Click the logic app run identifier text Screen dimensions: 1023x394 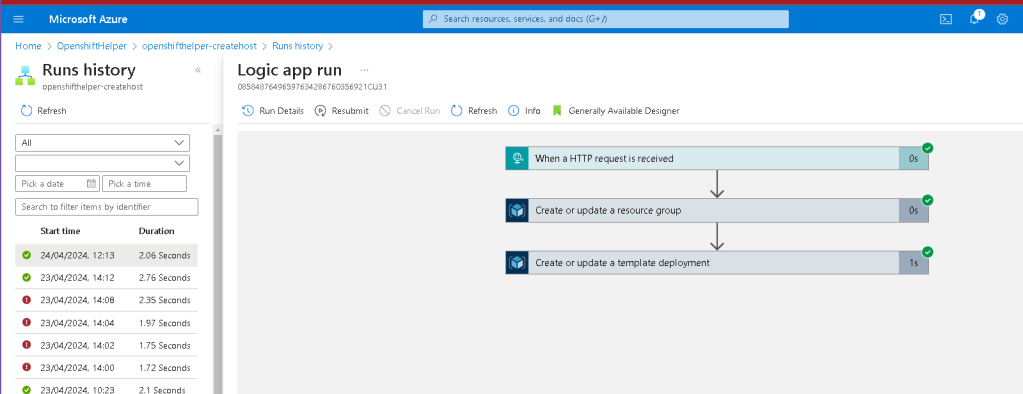tap(313, 86)
